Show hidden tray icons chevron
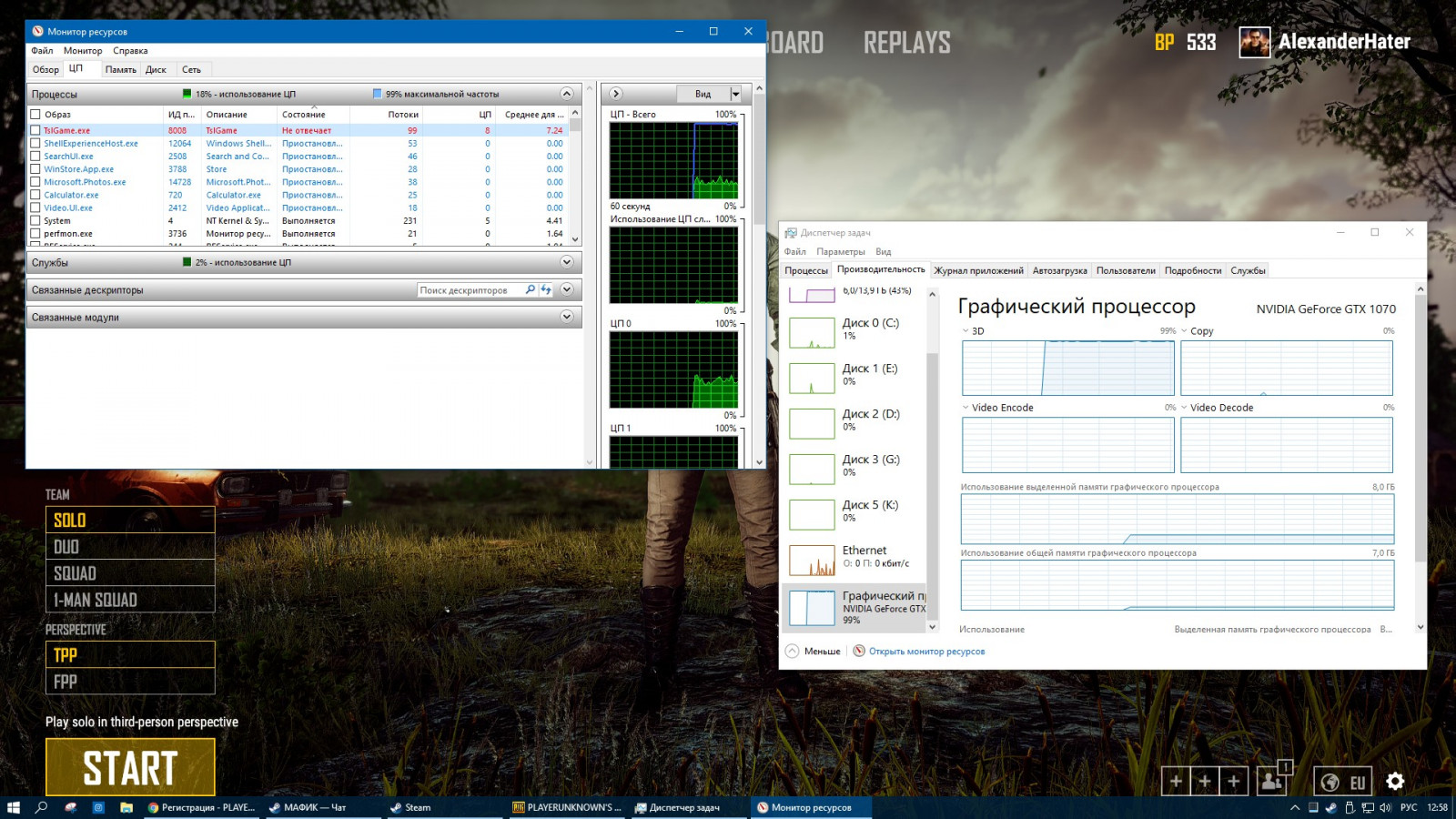The height and width of the screenshot is (819, 1456). coord(1295,807)
